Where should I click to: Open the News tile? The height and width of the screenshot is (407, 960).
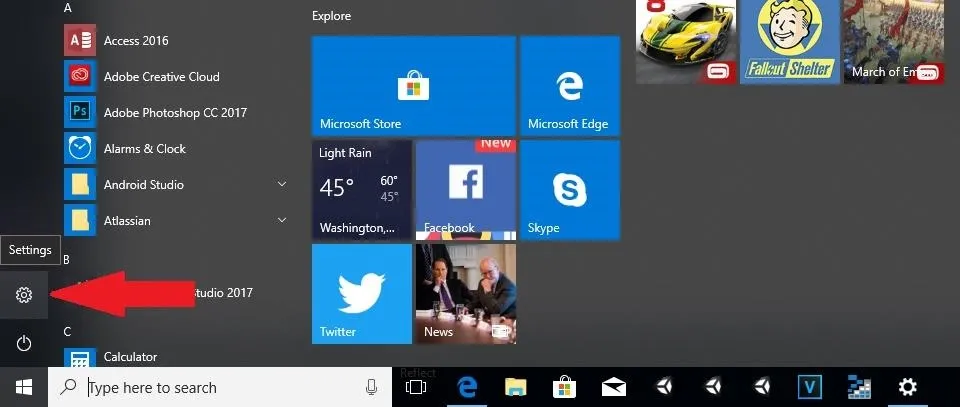click(466, 294)
